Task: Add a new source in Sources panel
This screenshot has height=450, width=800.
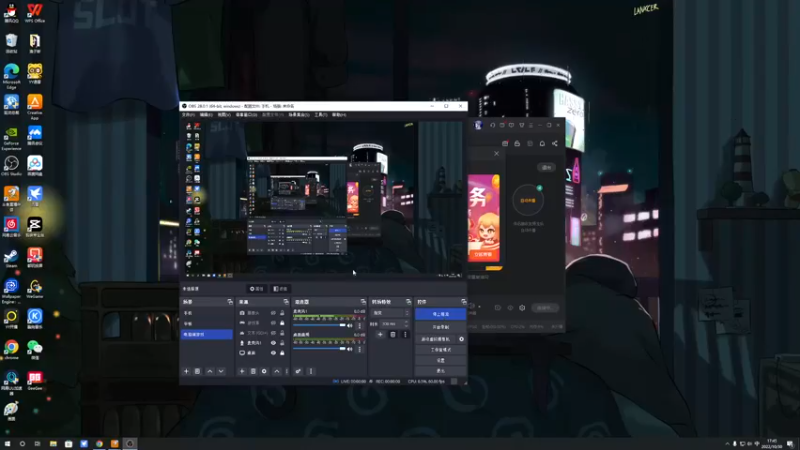Action: click(242, 371)
